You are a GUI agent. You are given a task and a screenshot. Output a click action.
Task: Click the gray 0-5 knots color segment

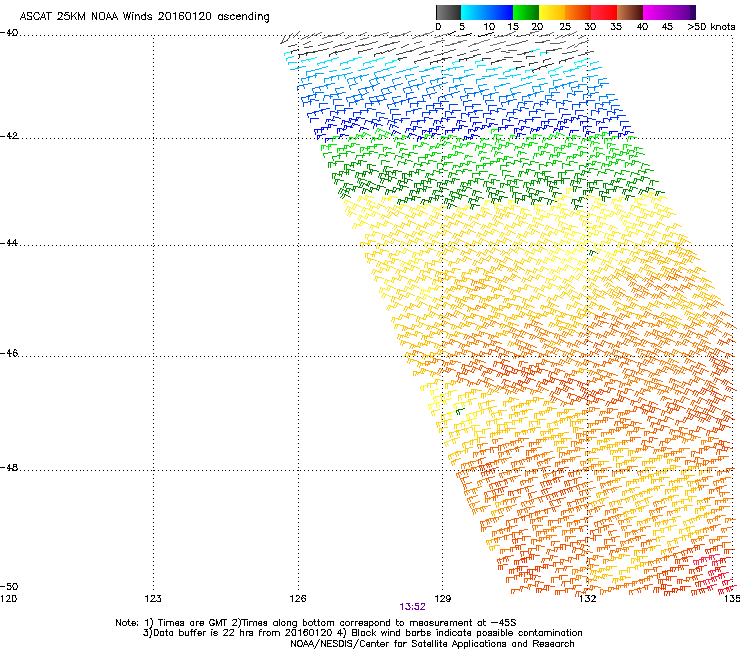[449, 12]
